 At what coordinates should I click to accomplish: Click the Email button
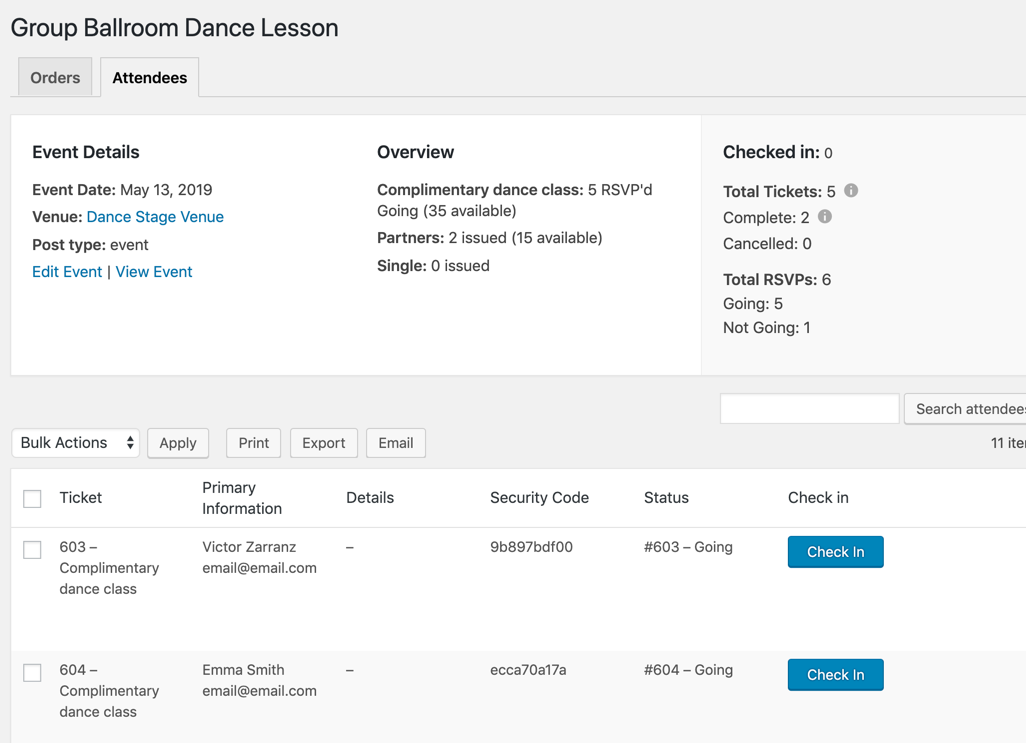395,443
